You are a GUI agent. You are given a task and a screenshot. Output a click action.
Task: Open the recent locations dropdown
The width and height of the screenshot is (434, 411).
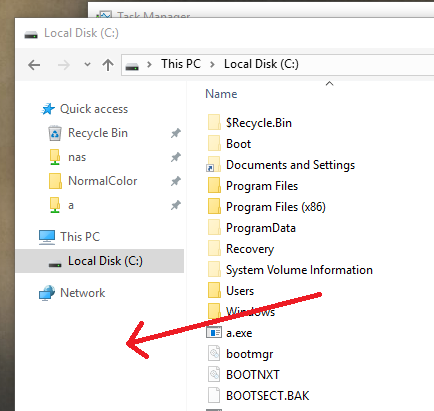point(87,64)
